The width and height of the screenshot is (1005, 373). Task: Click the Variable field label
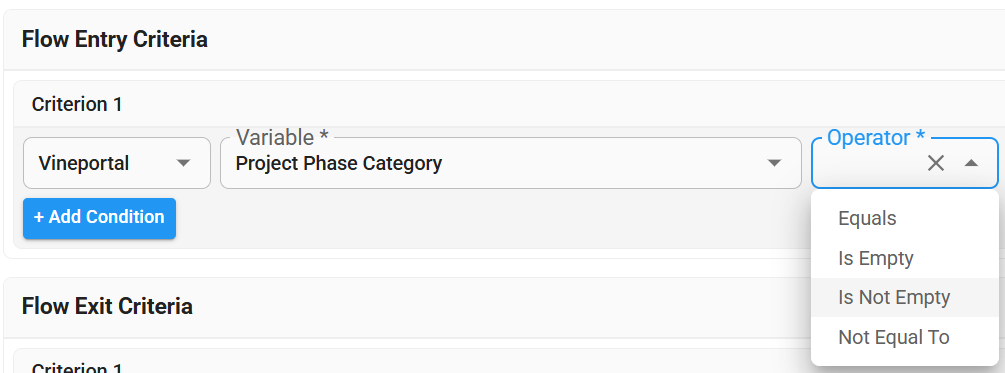click(x=282, y=138)
